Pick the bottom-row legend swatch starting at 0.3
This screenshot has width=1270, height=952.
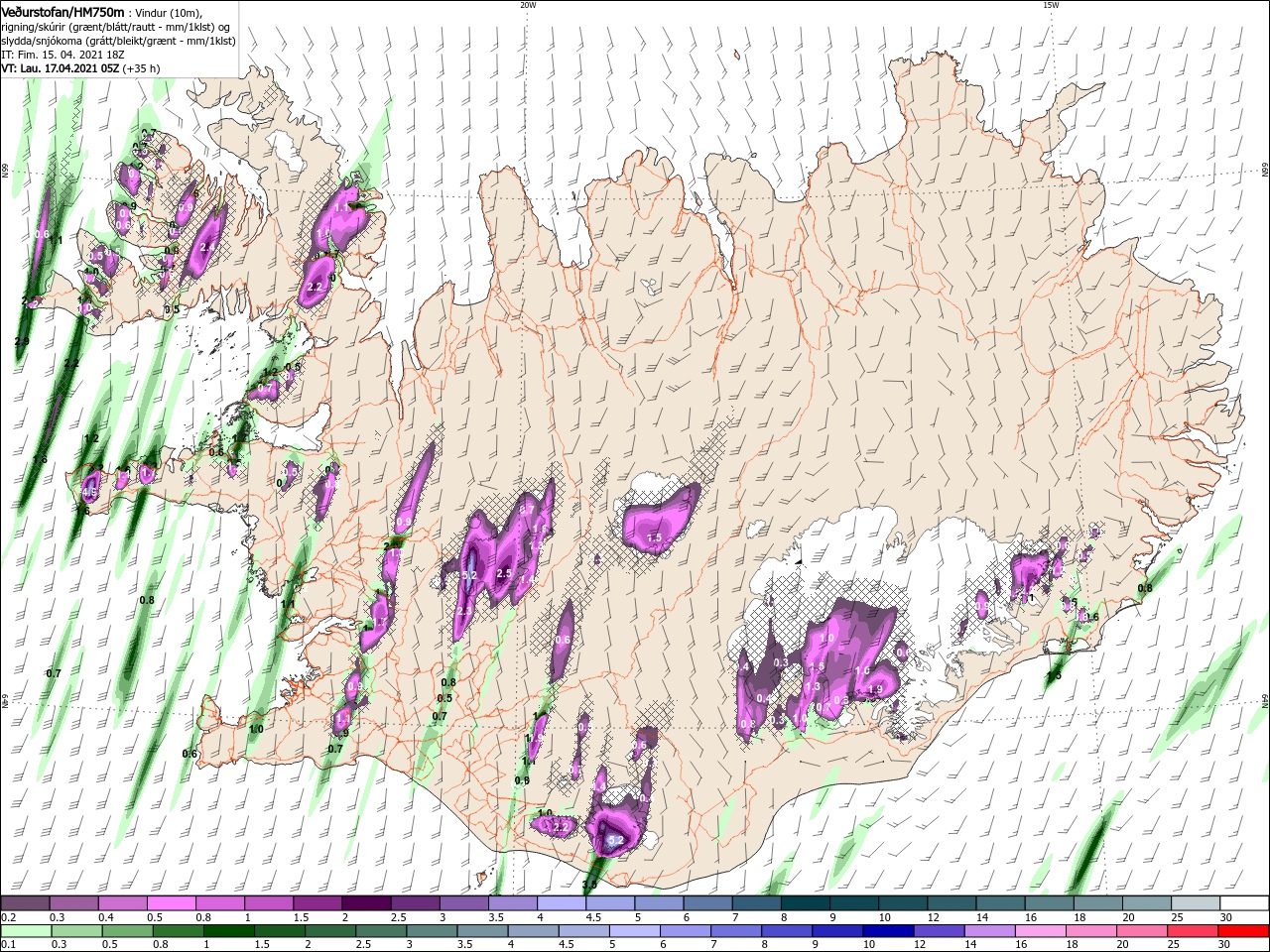[x=76, y=931]
